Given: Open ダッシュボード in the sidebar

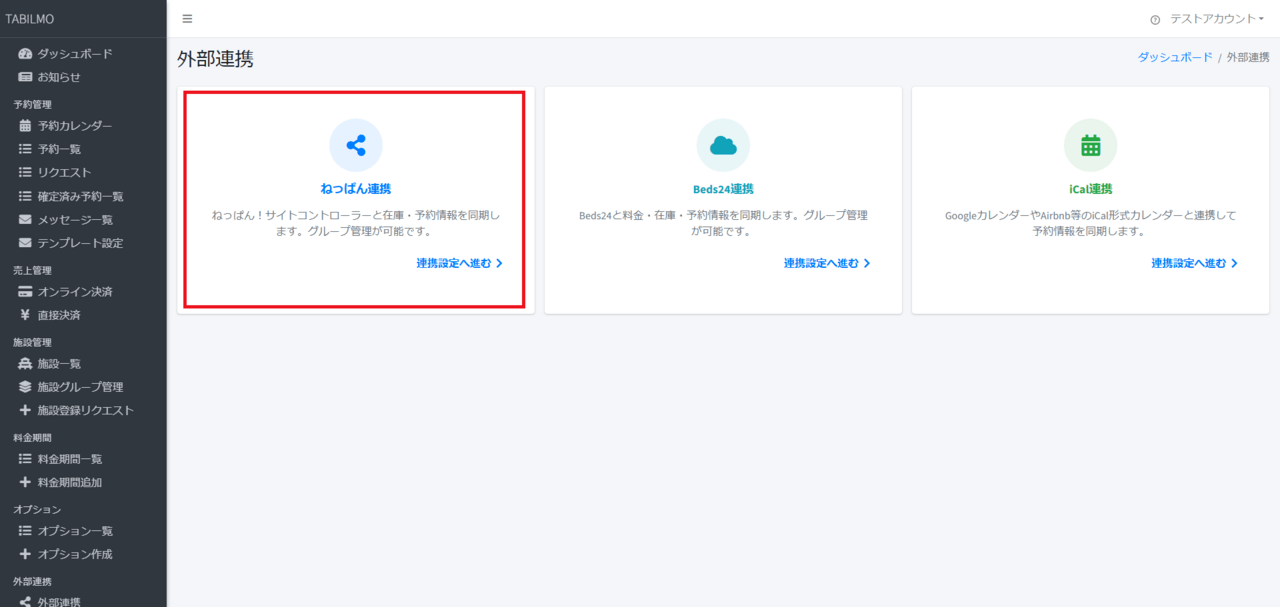Looking at the screenshot, I should 74,54.
